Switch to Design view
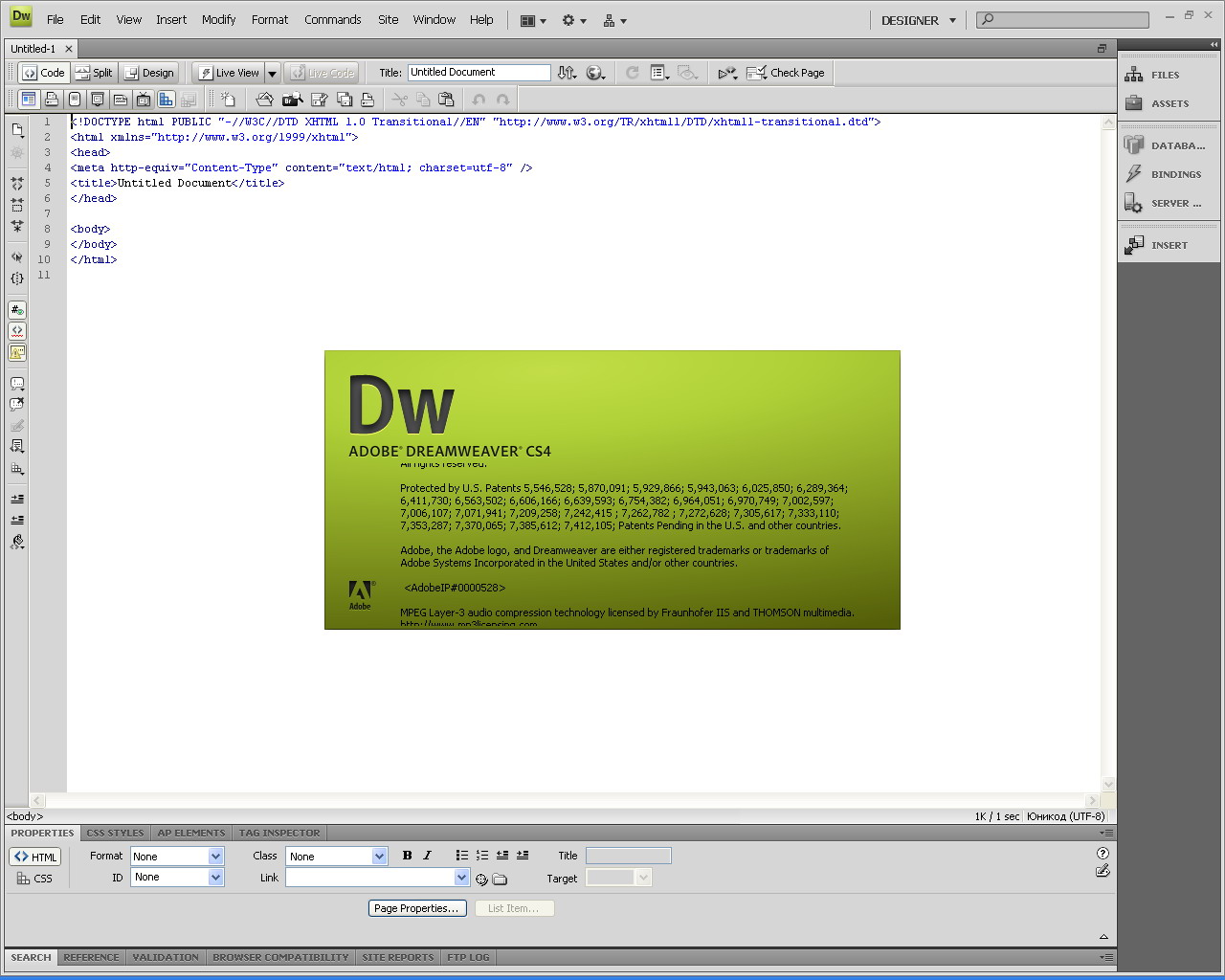This screenshot has width=1225, height=980. coord(149,73)
